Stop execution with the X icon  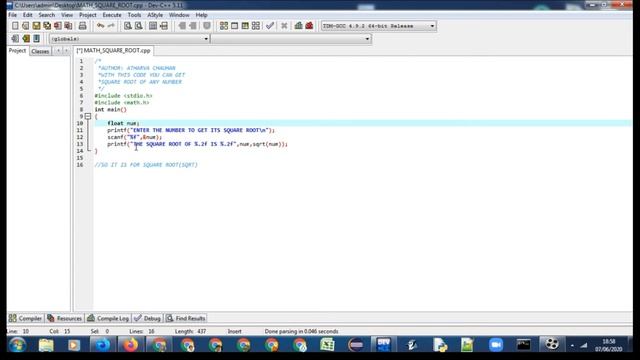click(284, 26)
